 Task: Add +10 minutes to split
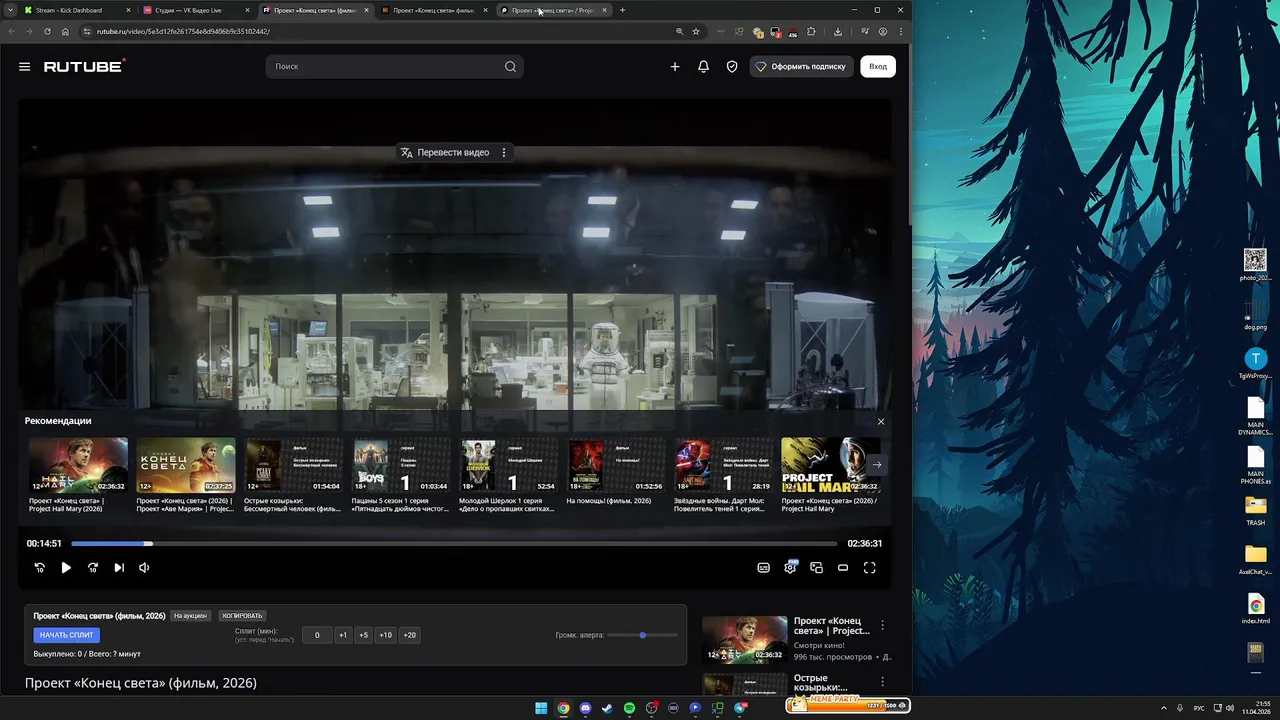coord(385,635)
